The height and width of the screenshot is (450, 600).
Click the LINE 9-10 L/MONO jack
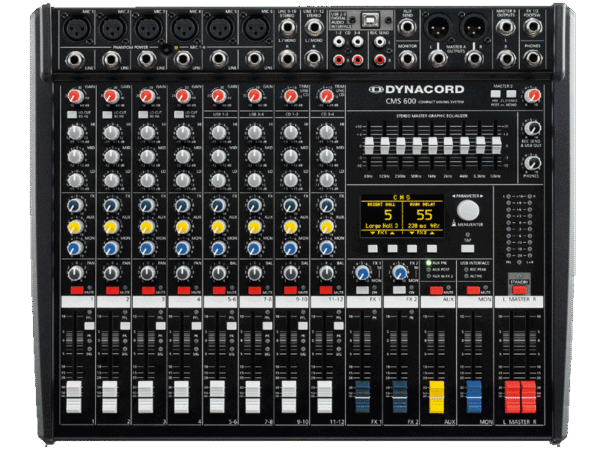[x=287, y=27]
